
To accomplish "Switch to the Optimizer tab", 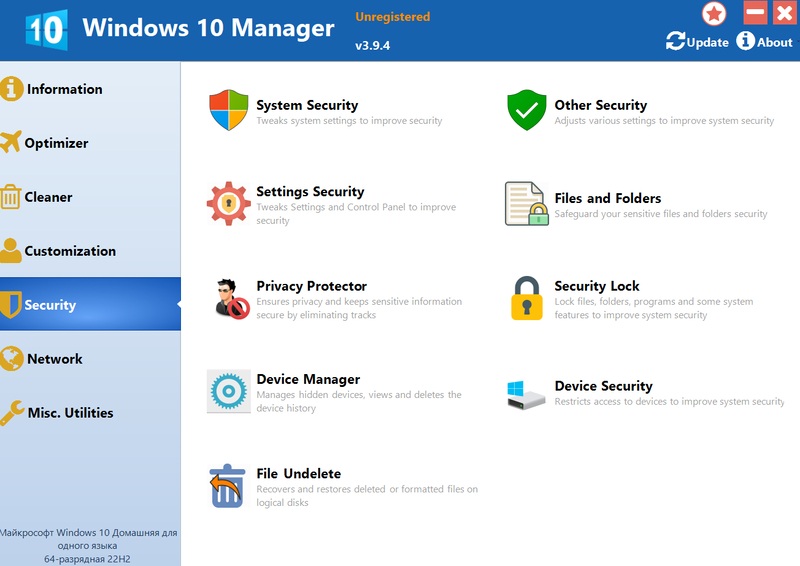I will pos(56,143).
